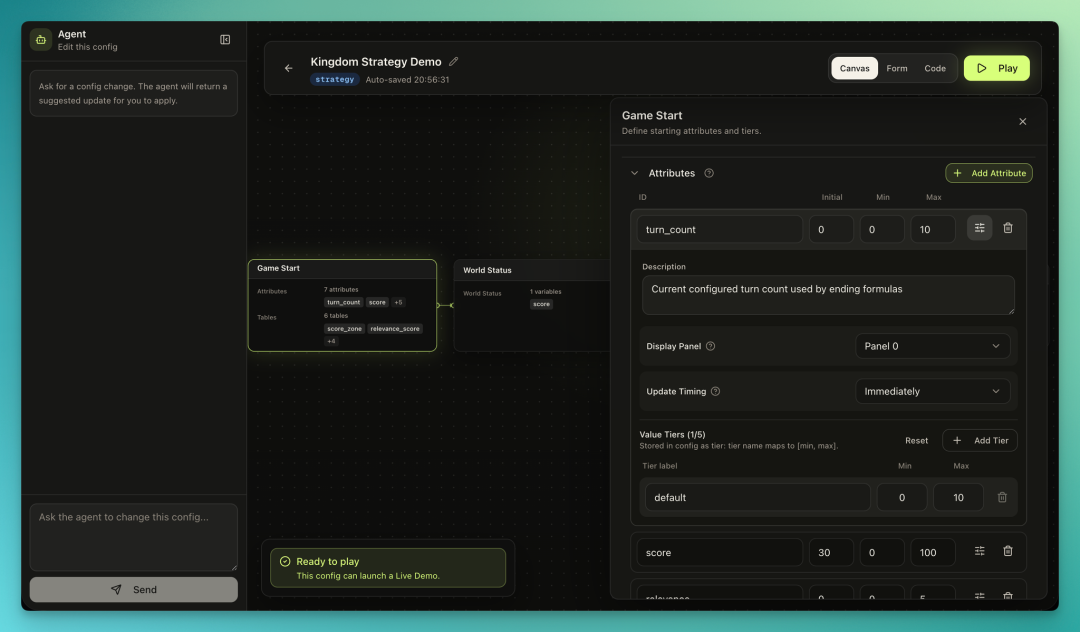This screenshot has height=632, width=1080.
Task: Open the Display Panel dropdown
Action: [932, 346]
